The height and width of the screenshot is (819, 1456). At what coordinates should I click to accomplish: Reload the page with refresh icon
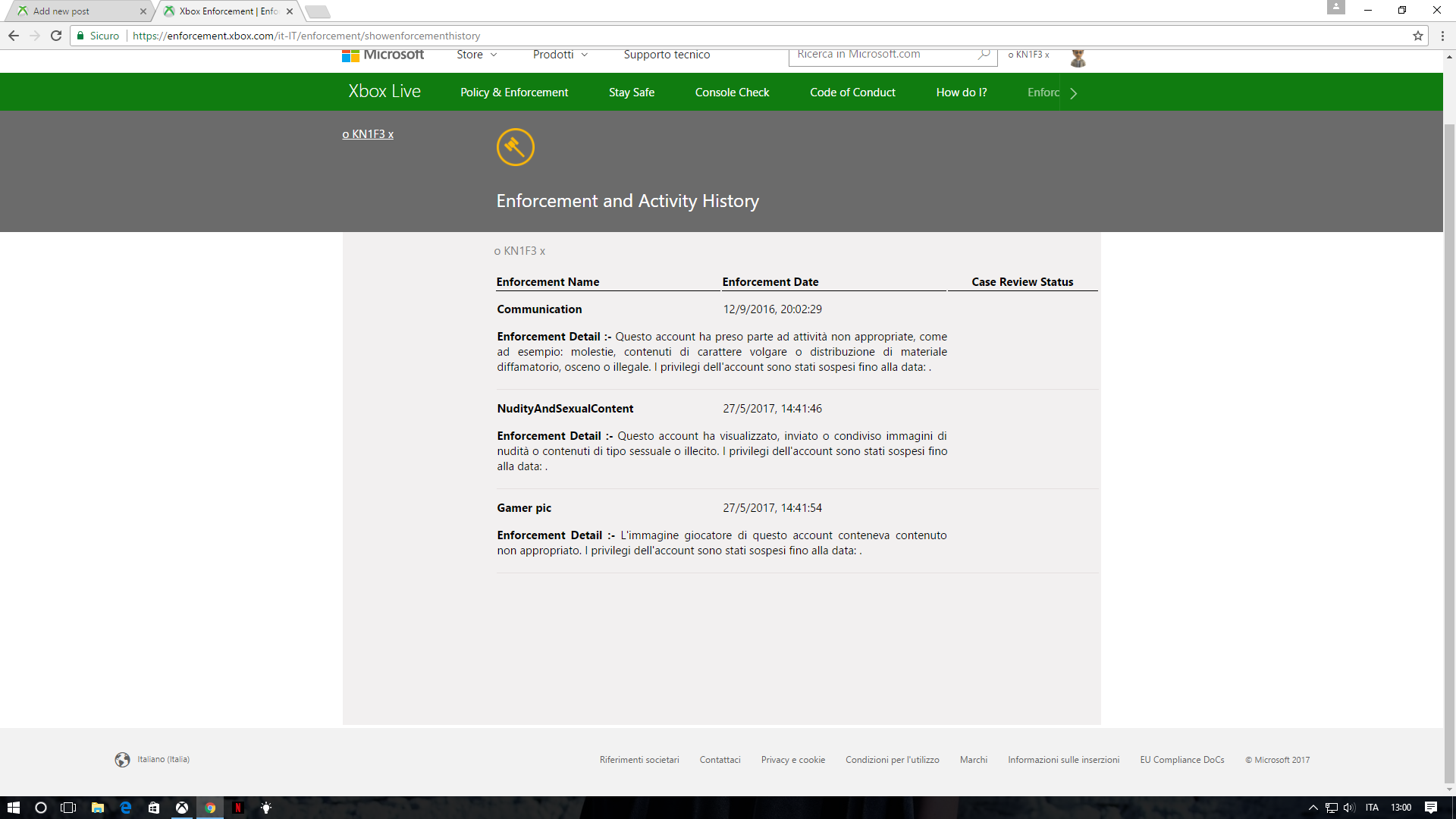point(56,36)
